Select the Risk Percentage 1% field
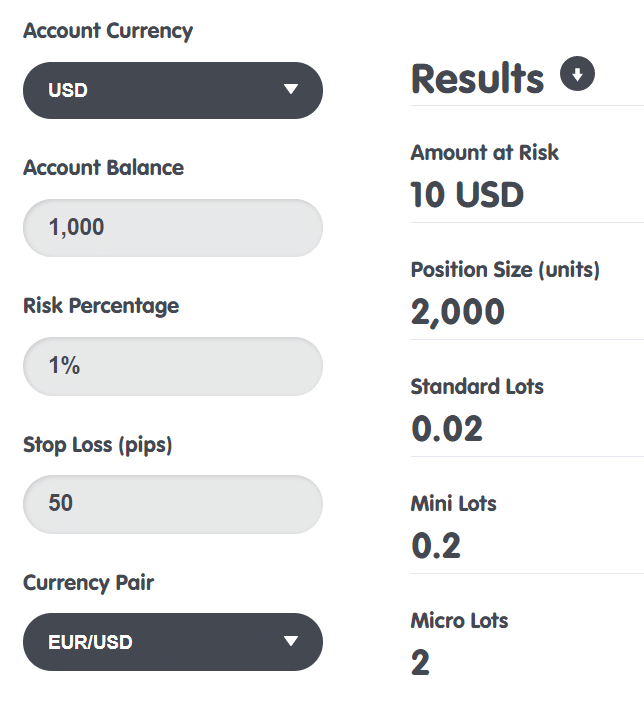Image resolution: width=644 pixels, height=712 pixels. point(173,366)
